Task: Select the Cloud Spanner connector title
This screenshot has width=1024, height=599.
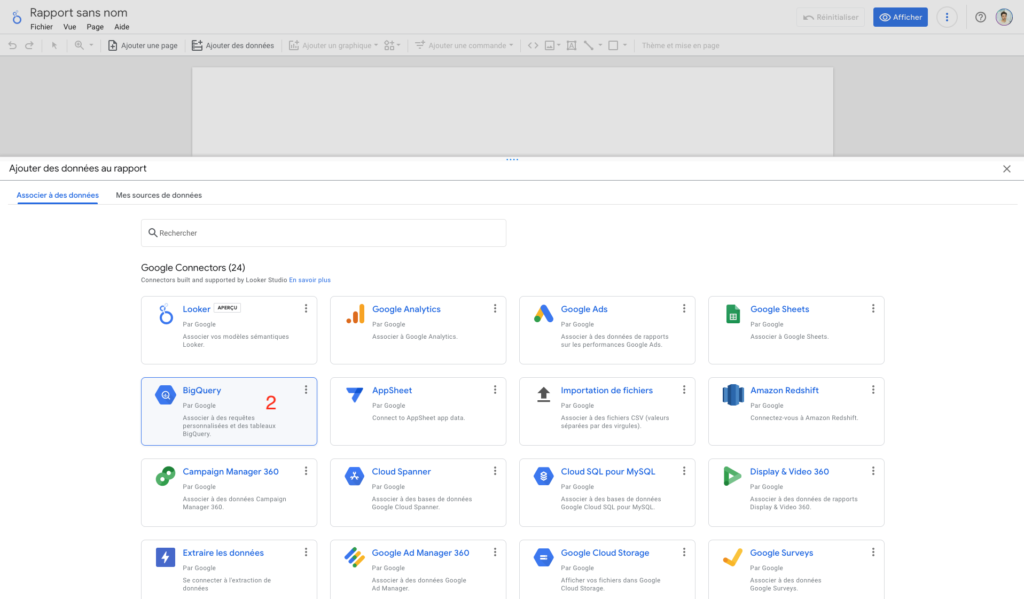Action: [x=401, y=472]
